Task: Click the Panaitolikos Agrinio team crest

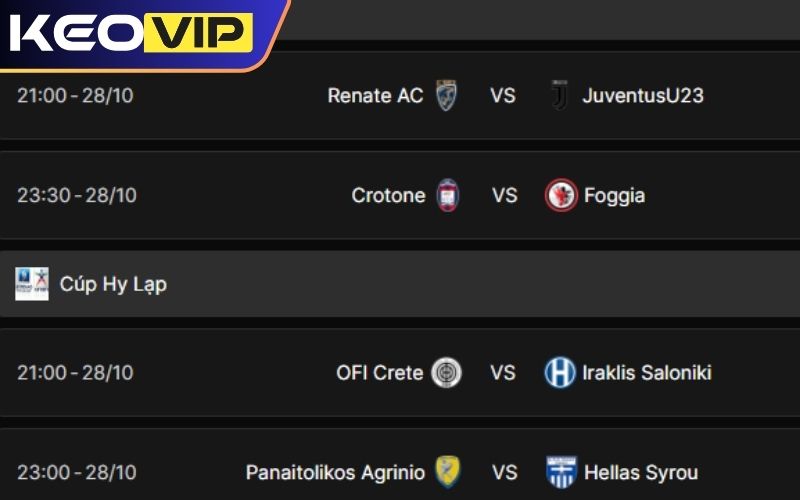Action: [446, 472]
